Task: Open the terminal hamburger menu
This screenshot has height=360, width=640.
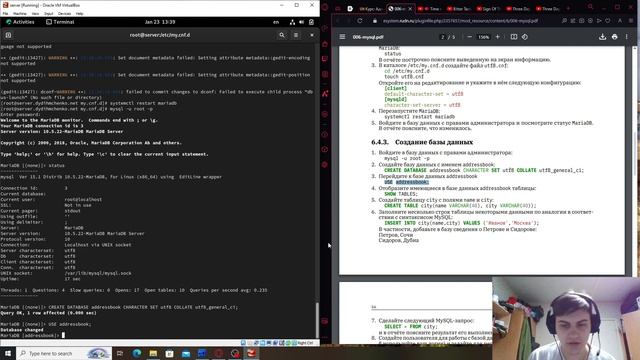Action: click(296, 35)
